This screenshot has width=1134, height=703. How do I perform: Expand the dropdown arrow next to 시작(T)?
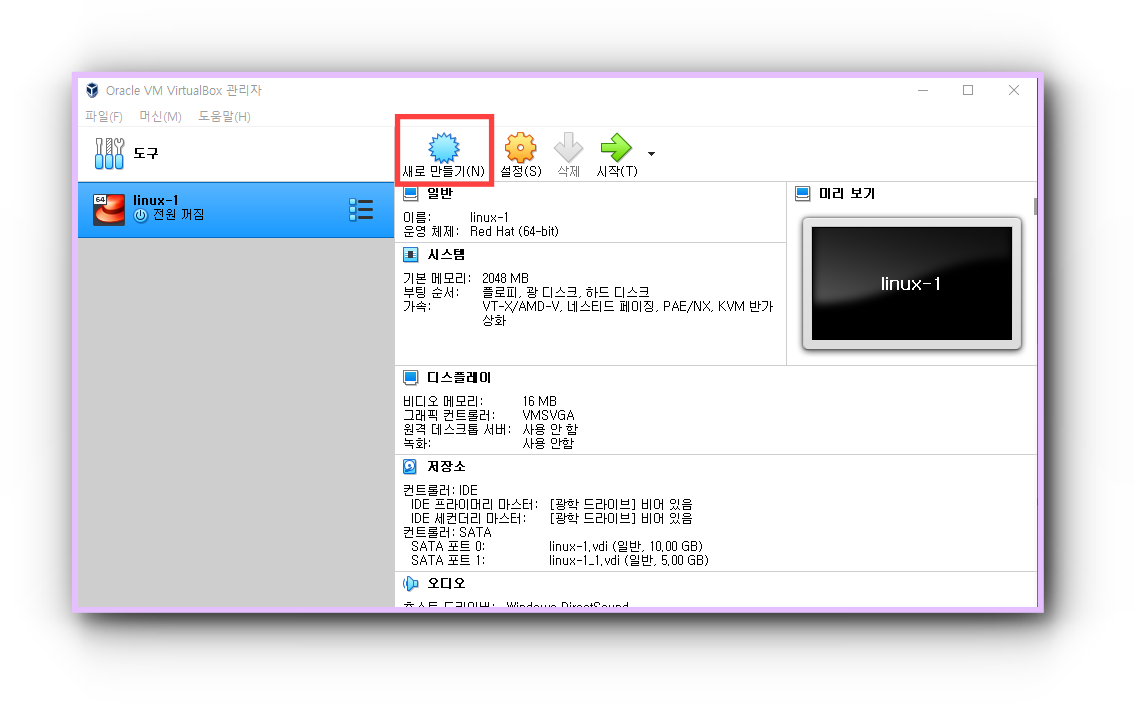[652, 153]
